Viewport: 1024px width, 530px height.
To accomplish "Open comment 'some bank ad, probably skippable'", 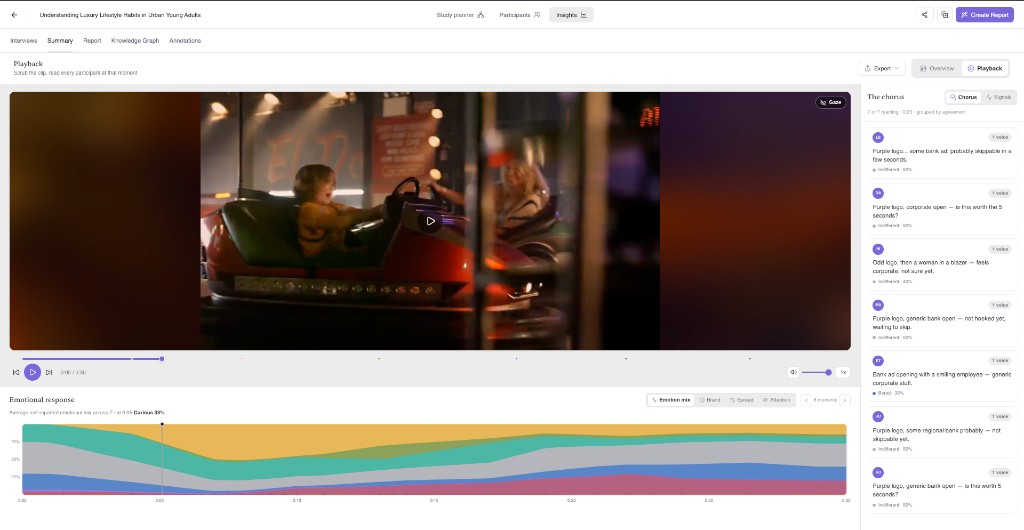I will click(x=942, y=151).
